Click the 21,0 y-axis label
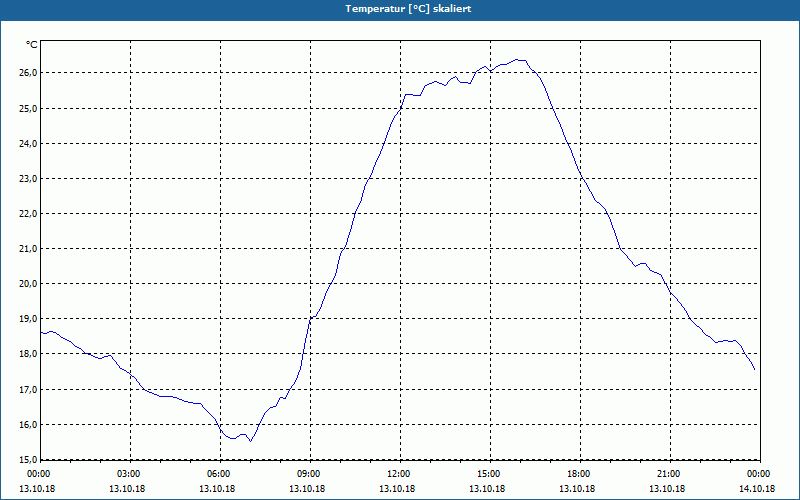800x500 pixels. (28, 248)
